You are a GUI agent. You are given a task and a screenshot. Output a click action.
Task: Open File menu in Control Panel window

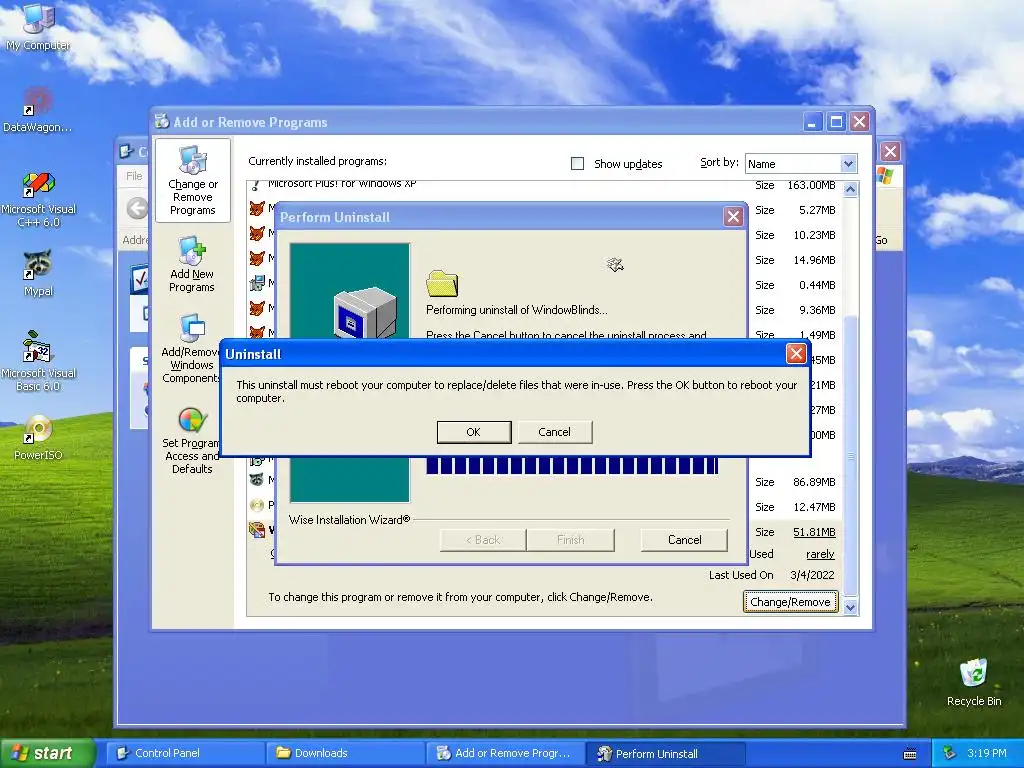click(134, 176)
